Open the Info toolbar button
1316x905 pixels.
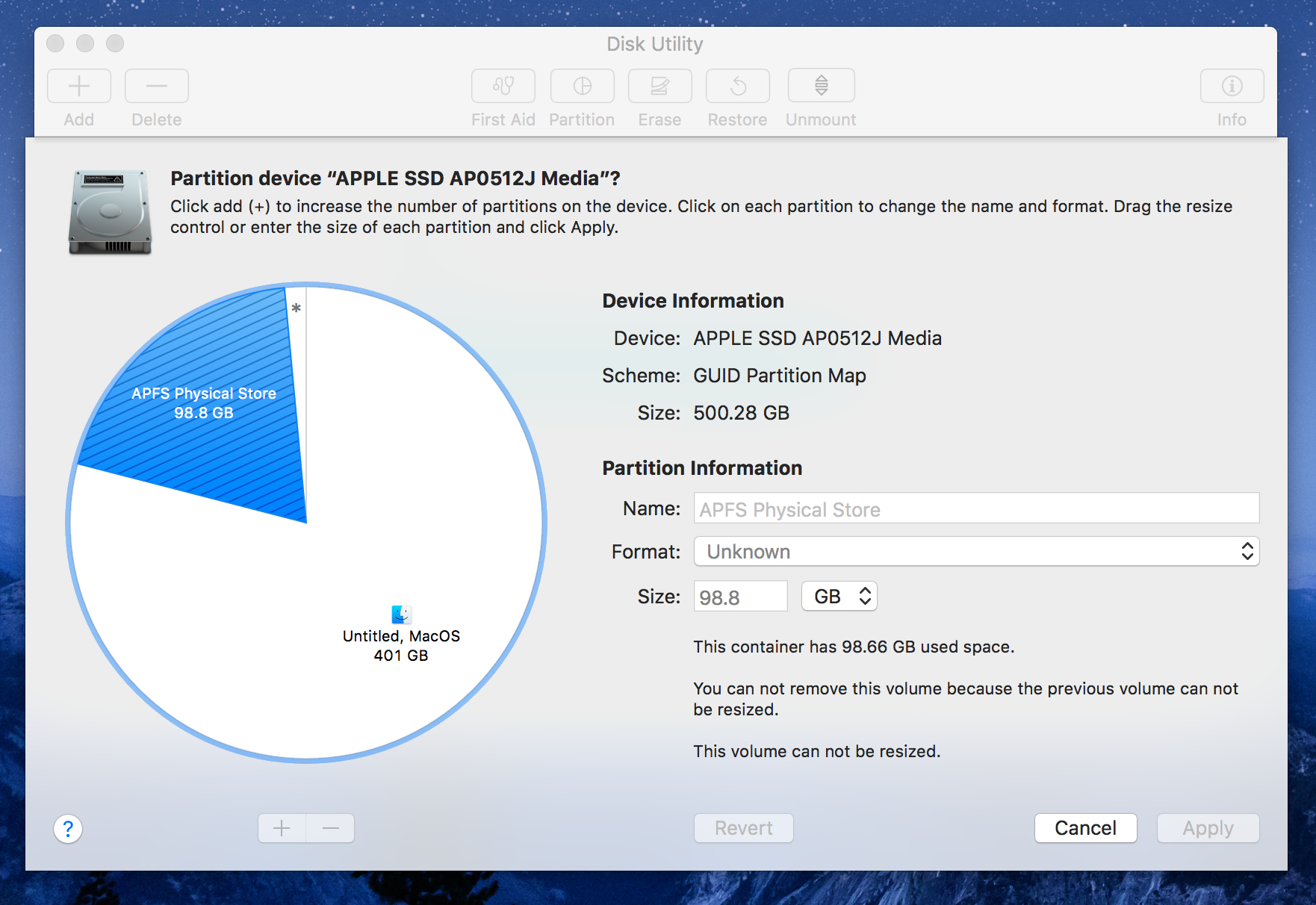coord(1232,86)
